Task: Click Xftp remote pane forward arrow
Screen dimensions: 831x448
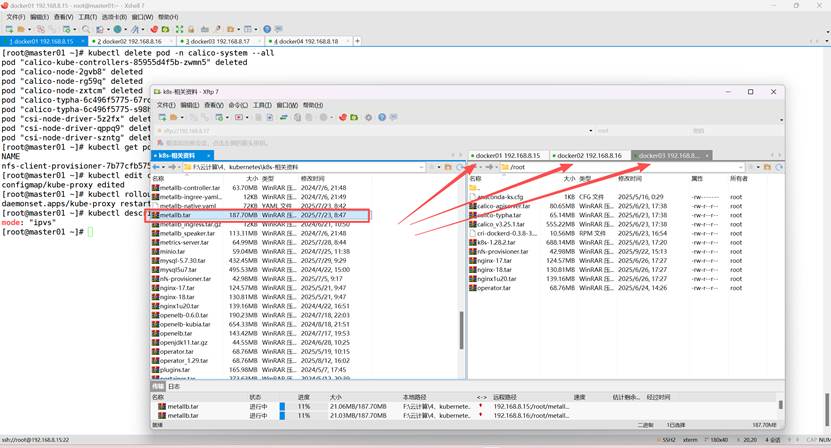Action: tap(489, 167)
